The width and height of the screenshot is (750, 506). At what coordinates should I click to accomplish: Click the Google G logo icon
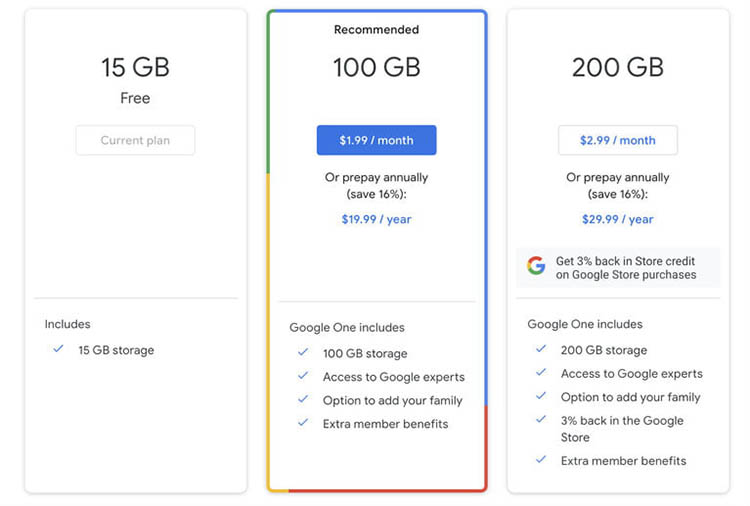pyautogui.click(x=536, y=265)
